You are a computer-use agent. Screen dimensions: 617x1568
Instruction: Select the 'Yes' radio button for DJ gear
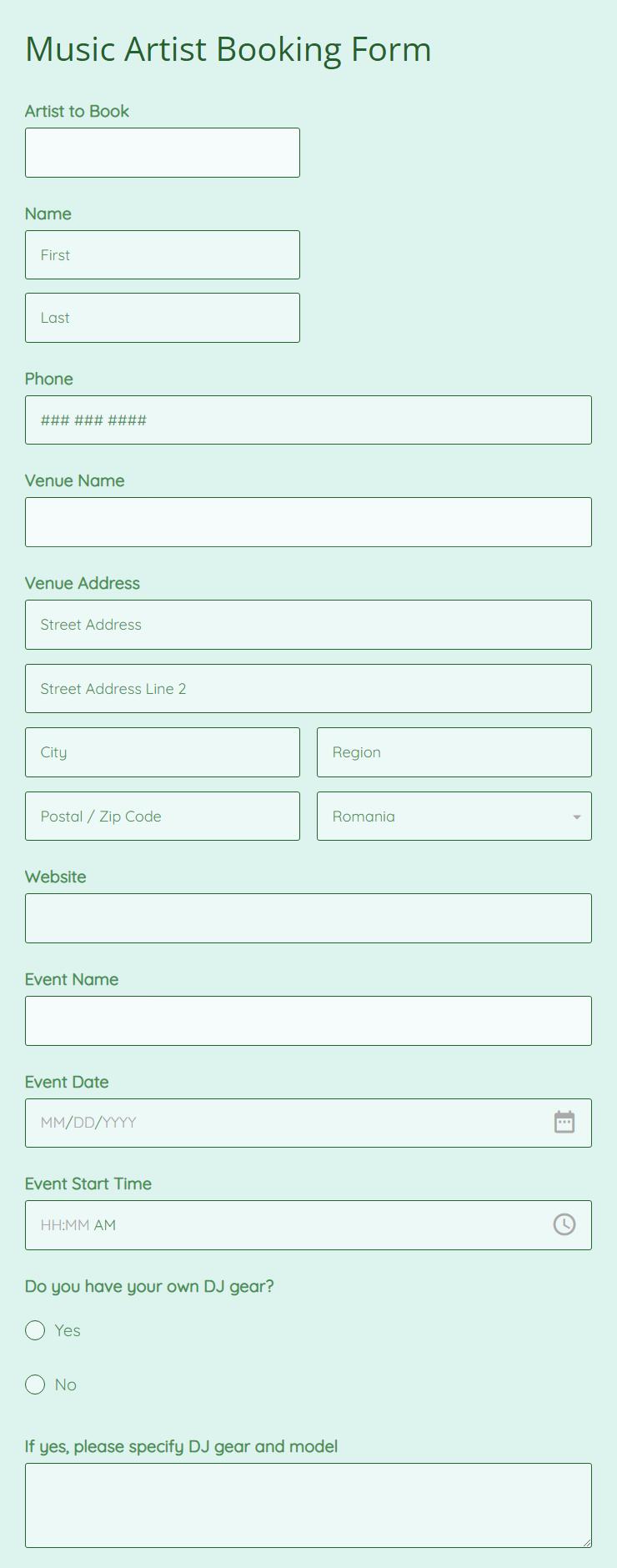coord(35,1330)
